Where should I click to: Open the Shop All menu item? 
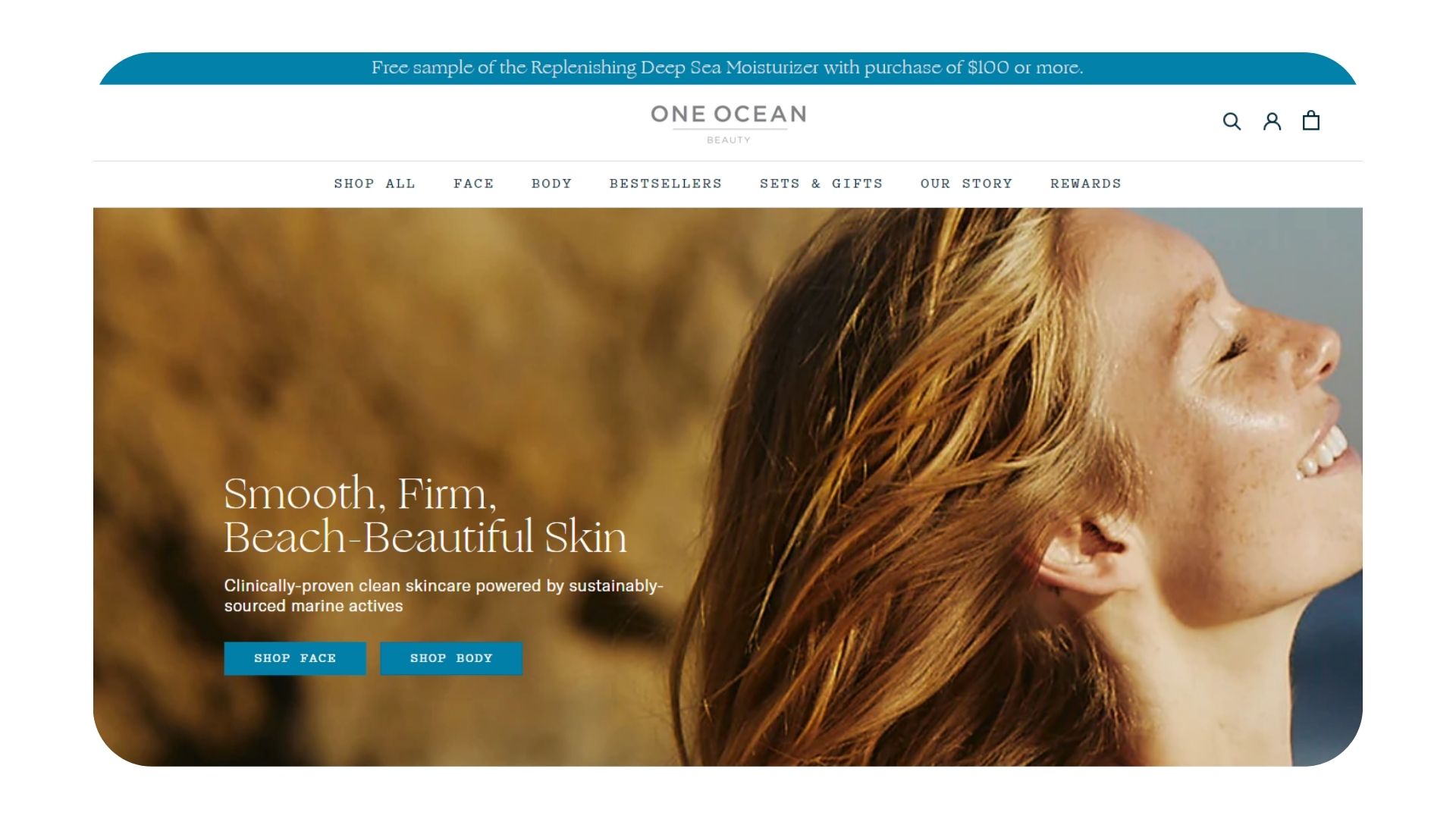pos(375,184)
